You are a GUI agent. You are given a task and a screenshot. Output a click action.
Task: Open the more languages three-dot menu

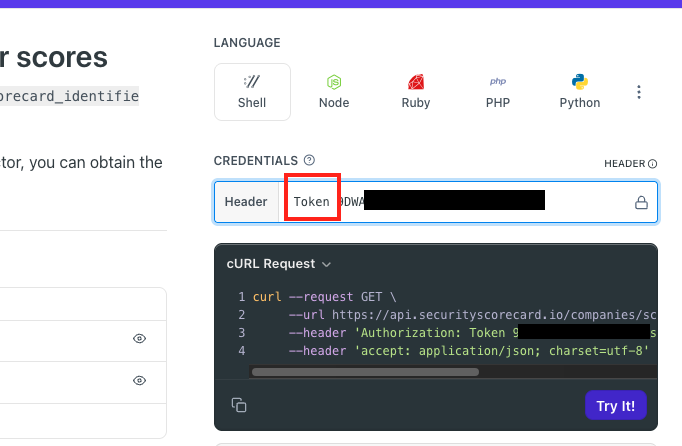pyautogui.click(x=639, y=92)
